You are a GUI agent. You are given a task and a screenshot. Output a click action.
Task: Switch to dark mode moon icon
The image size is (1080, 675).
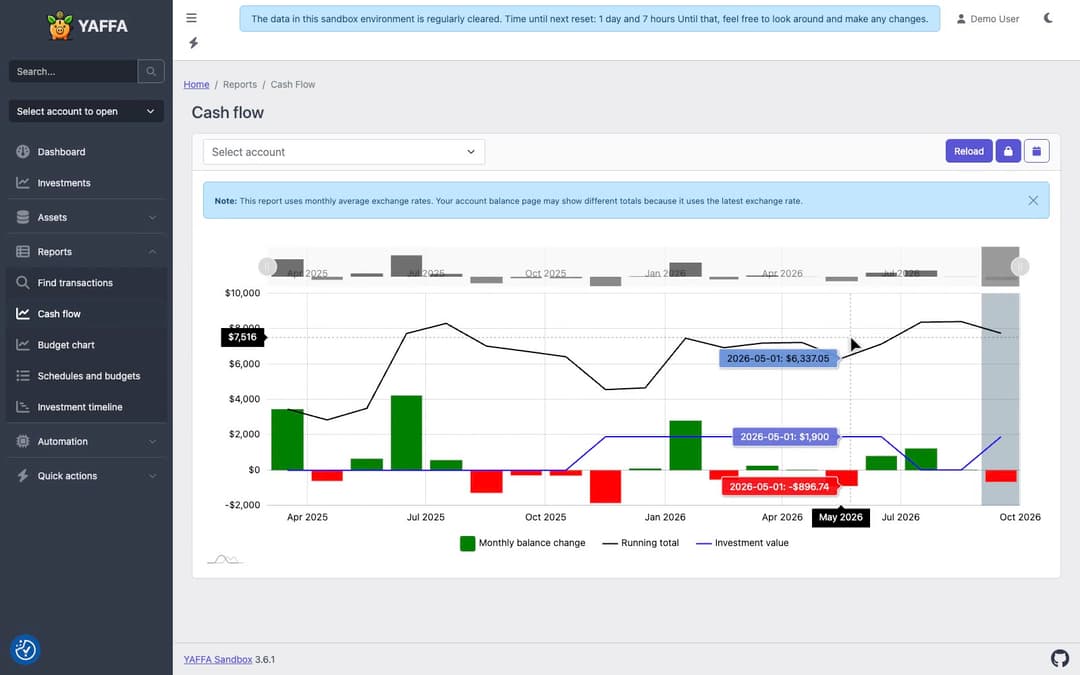pos(1048,19)
